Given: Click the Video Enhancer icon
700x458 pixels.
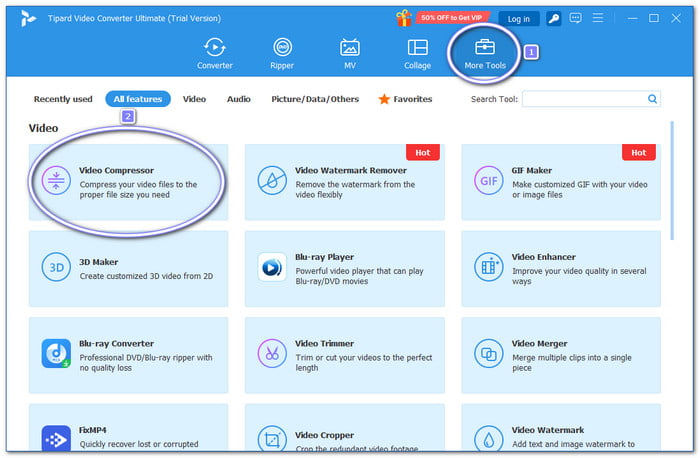Looking at the screenshot, I should pos(488,267).
